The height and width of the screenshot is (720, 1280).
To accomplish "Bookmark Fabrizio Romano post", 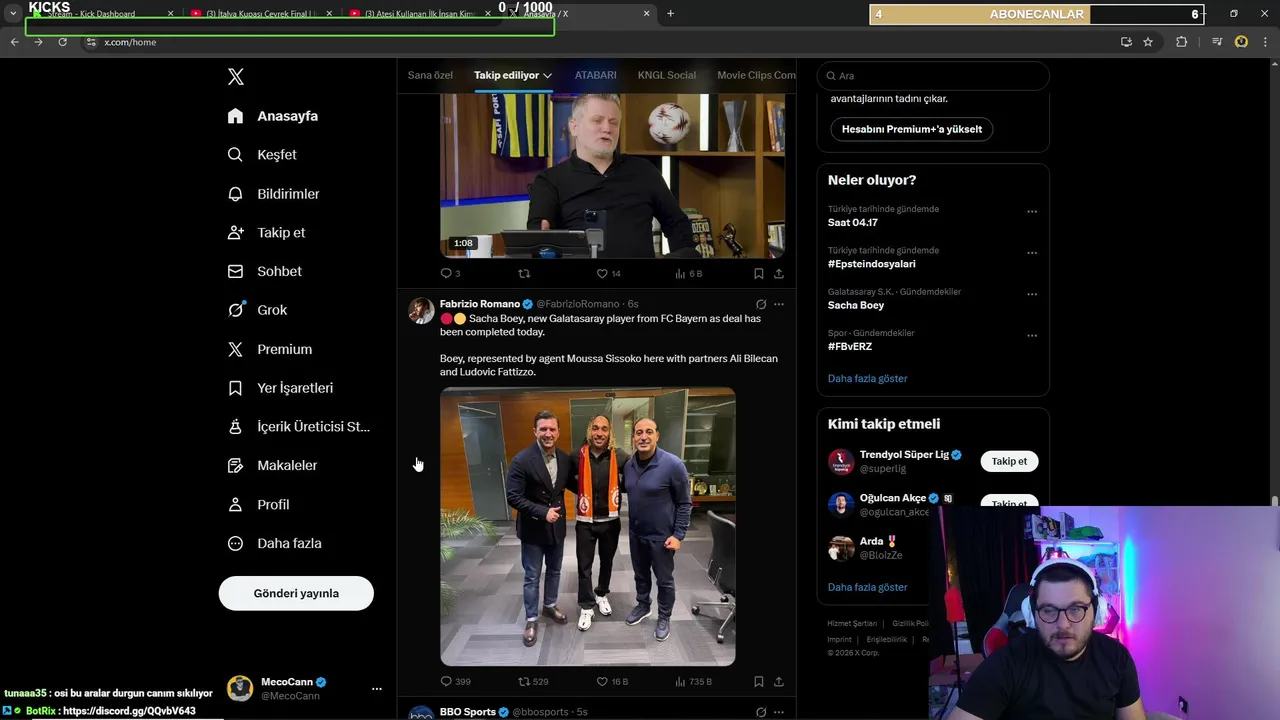I will (x=759, y=681).
